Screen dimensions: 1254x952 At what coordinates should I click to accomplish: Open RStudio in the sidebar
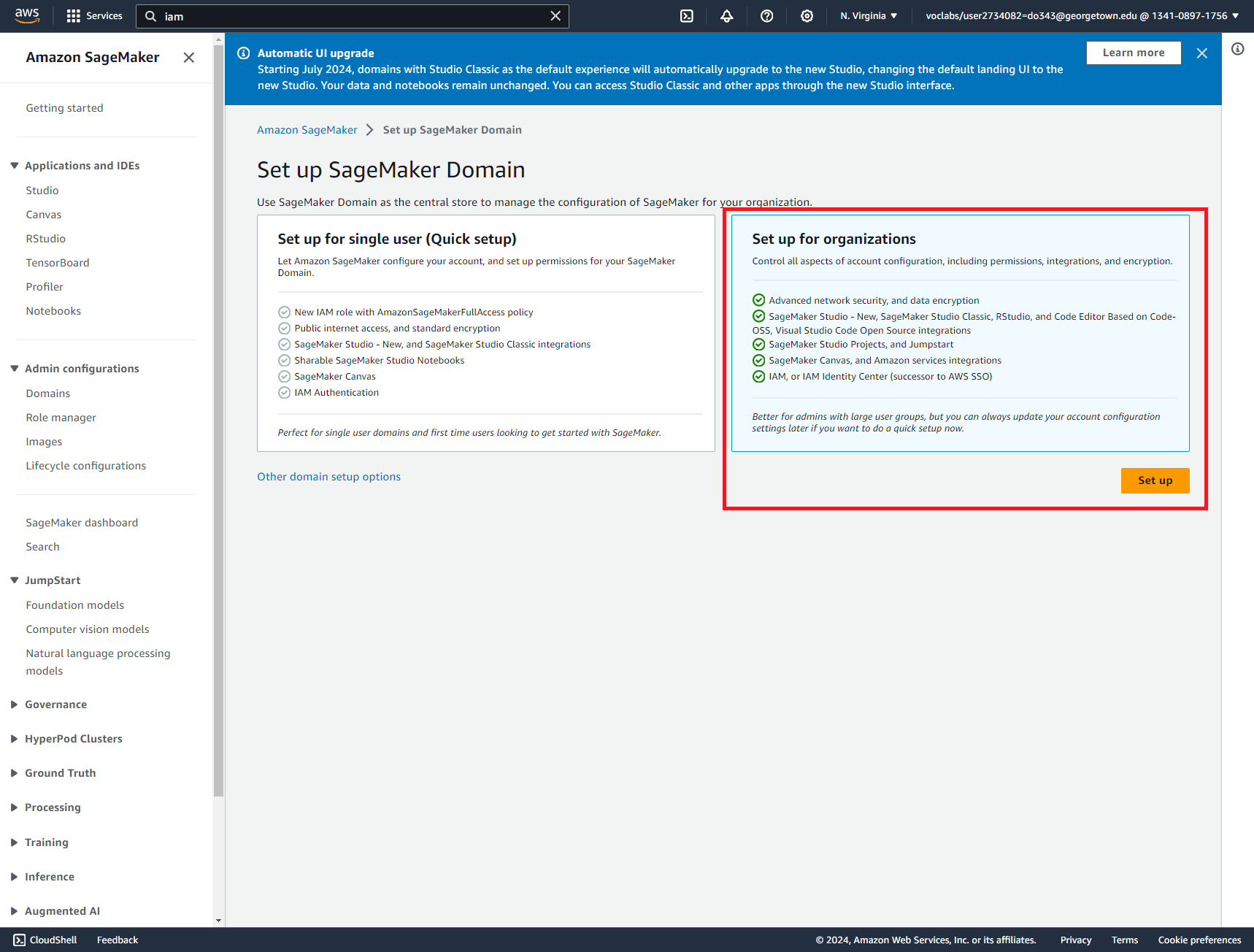[x=46, y=239]
